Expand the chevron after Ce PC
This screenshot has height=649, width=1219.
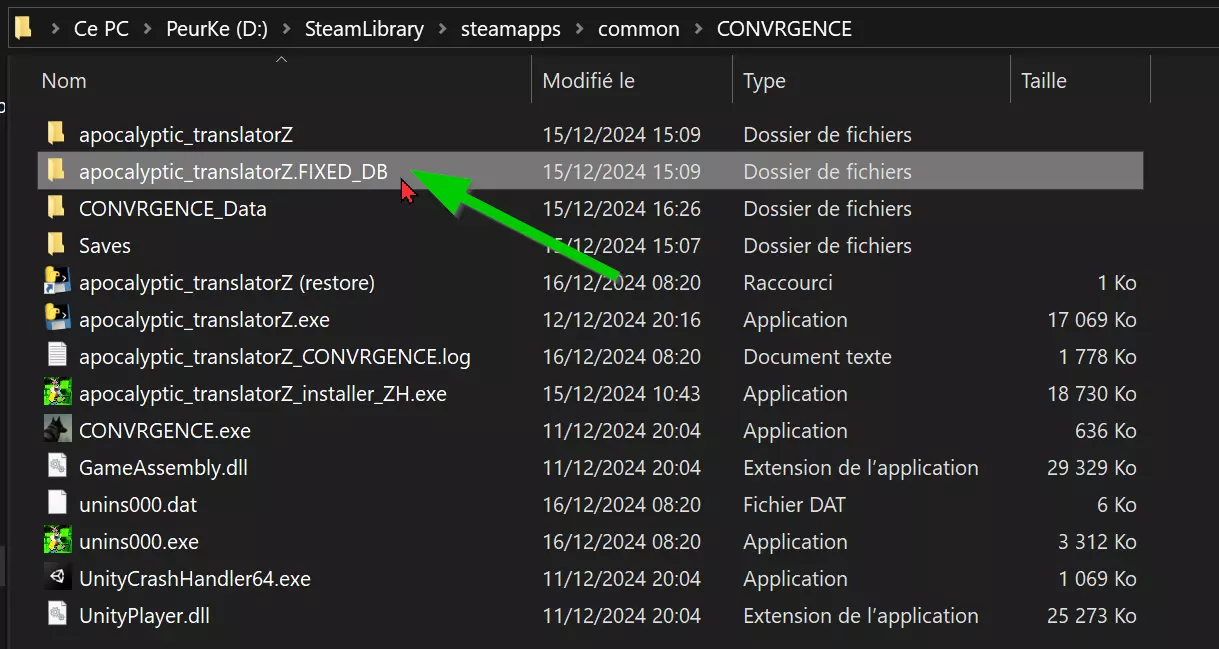148,29
